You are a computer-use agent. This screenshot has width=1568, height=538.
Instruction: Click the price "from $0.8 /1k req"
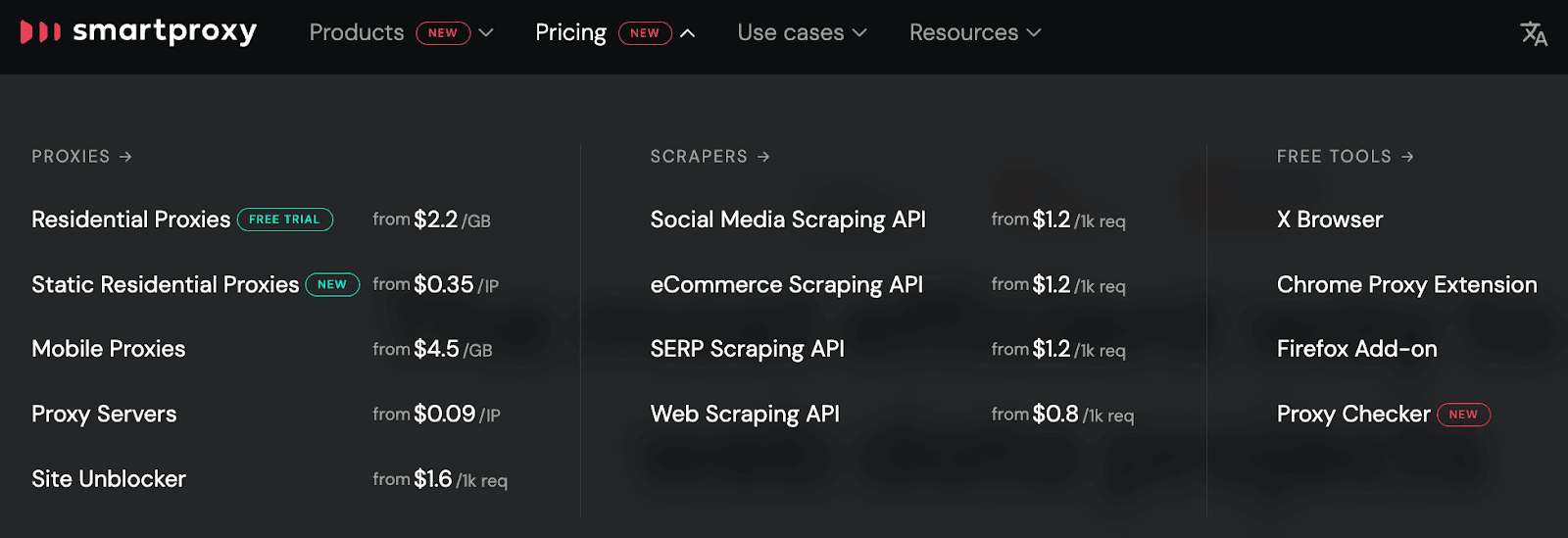coord(1062,415)
